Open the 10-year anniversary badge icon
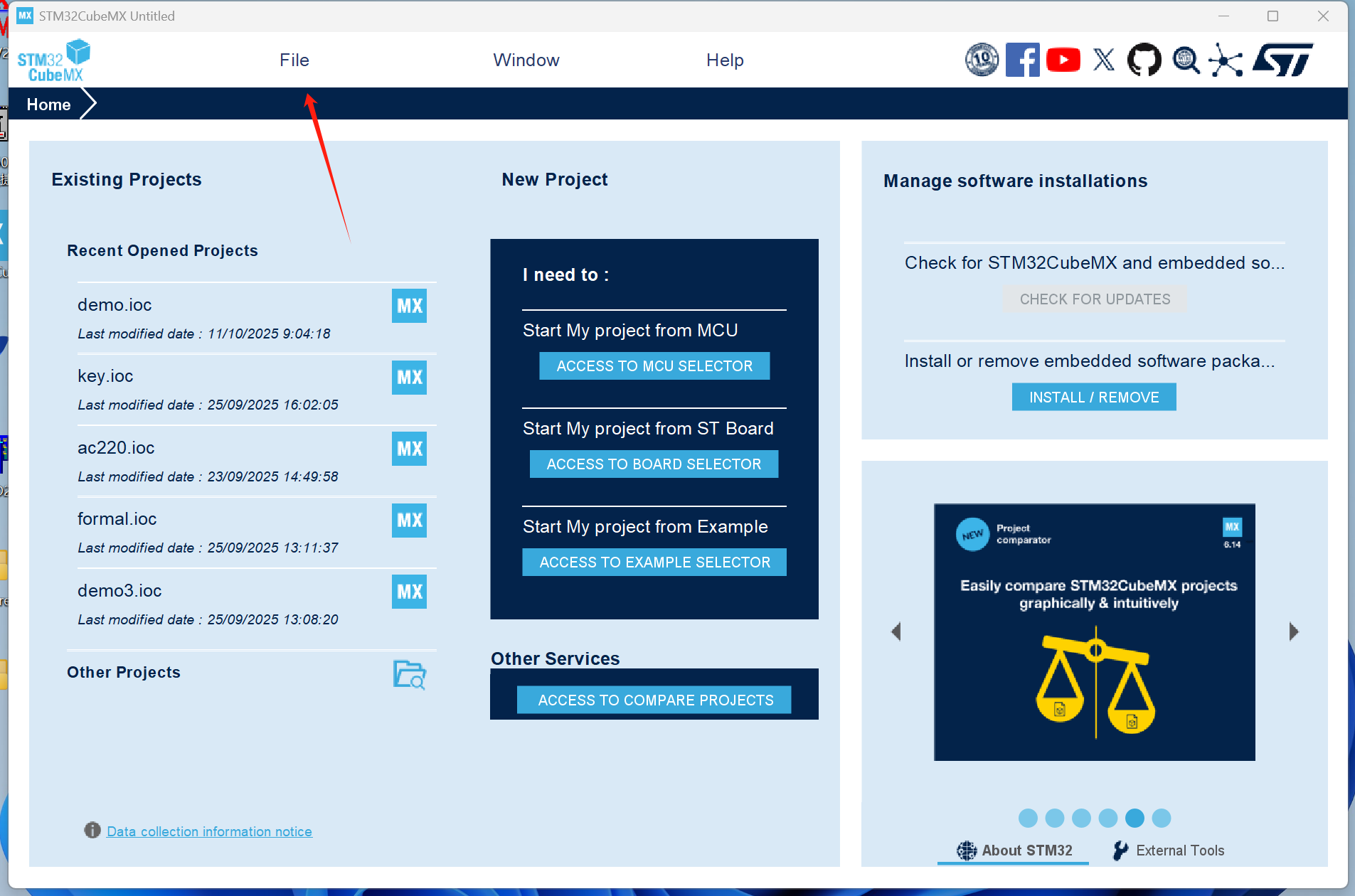This screenshot has width=1355, height=896. click(982, 60)
